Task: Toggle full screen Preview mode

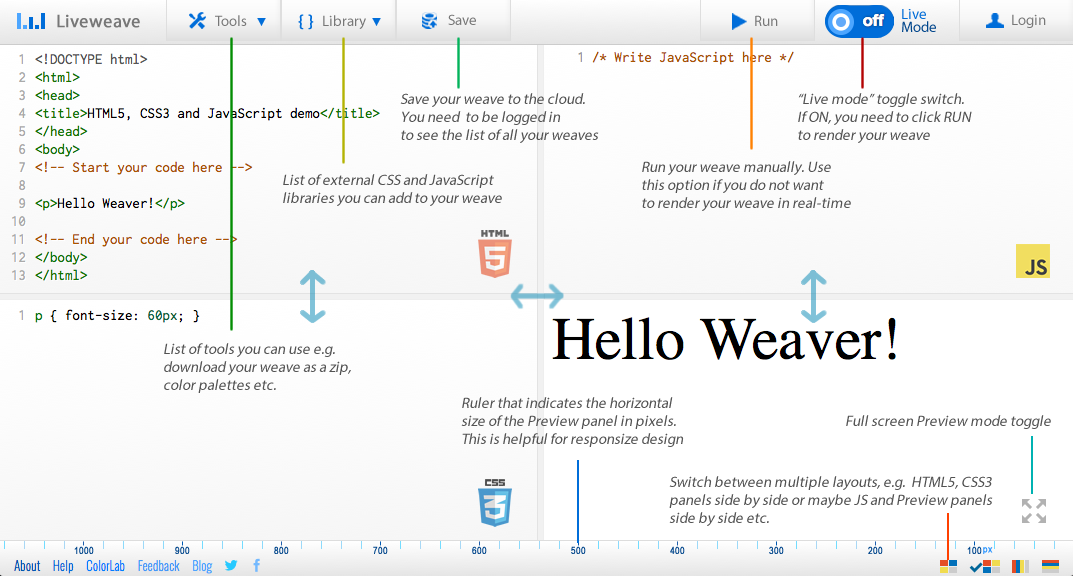Action: 1033,510
